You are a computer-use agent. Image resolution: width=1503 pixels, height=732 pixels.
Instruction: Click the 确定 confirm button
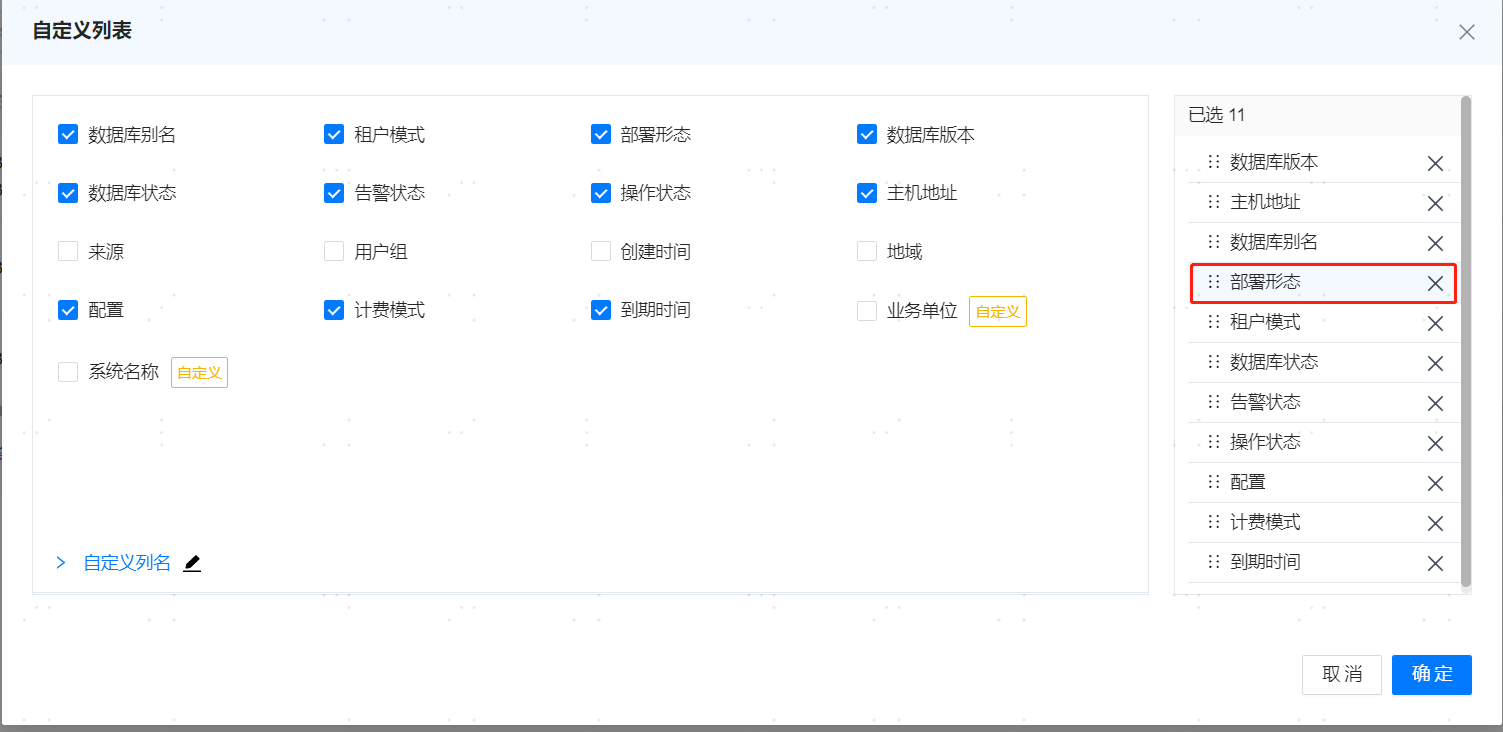point(1431,675)
